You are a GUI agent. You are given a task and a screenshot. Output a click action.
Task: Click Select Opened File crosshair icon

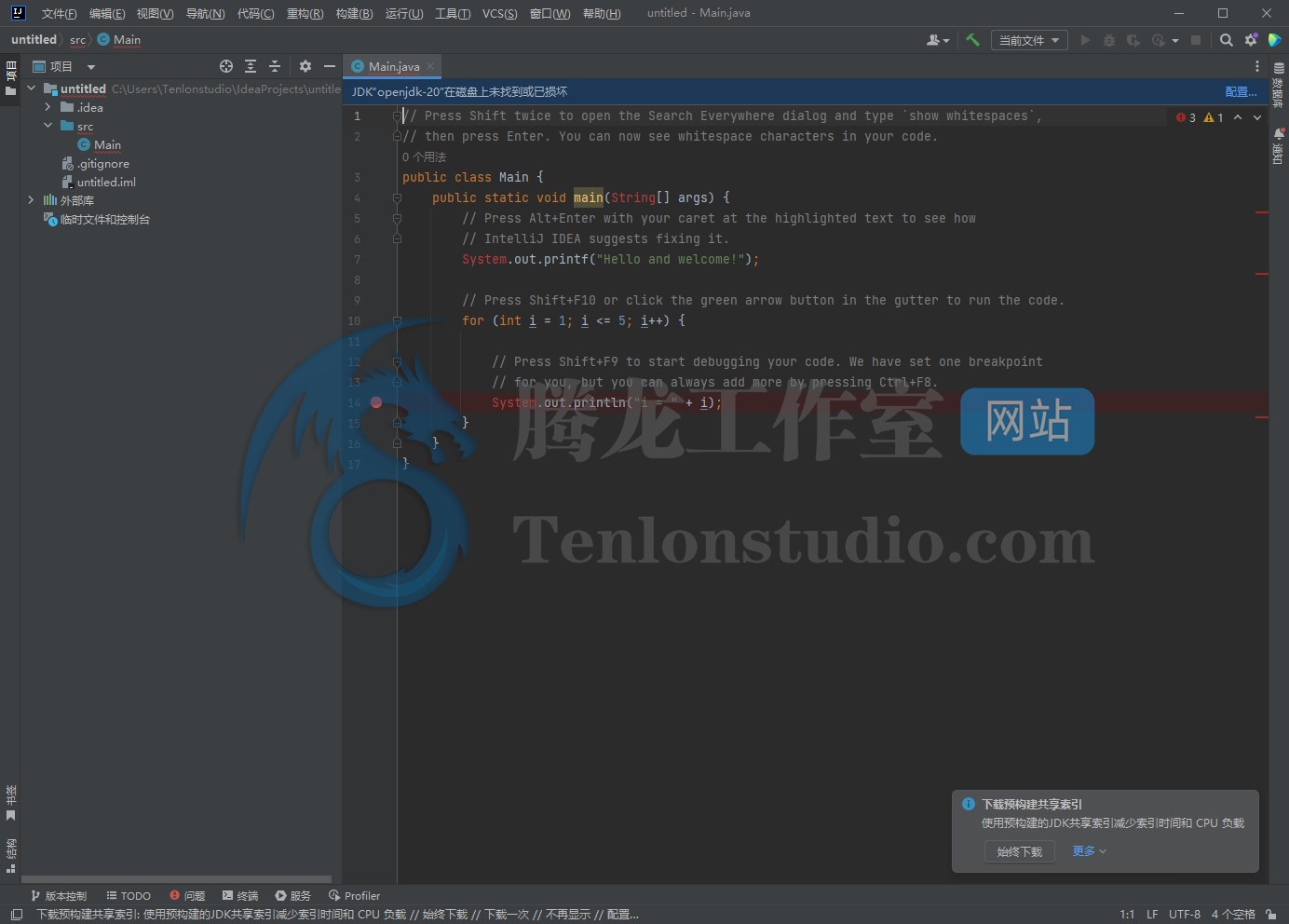pyautogui.click(x=225, y=66)
